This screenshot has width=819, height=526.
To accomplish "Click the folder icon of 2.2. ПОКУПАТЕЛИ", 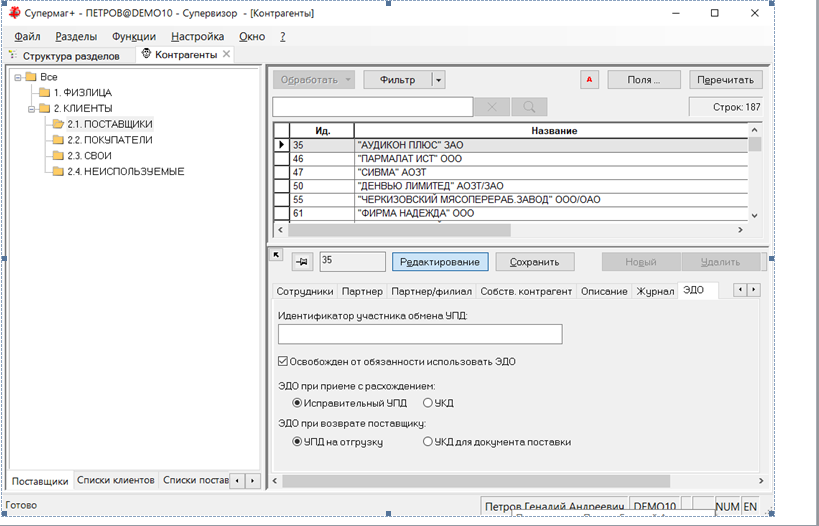I will point(58,140).
